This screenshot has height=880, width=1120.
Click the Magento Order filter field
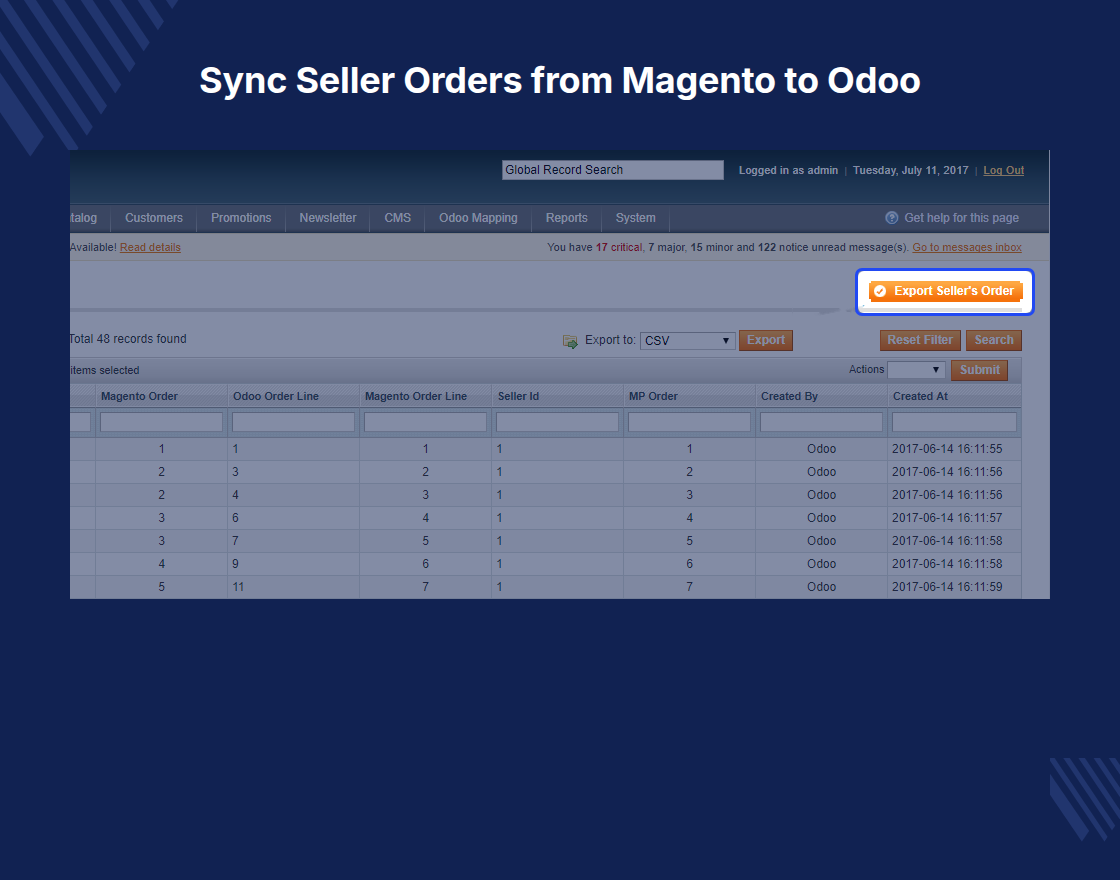click(161, 422)
